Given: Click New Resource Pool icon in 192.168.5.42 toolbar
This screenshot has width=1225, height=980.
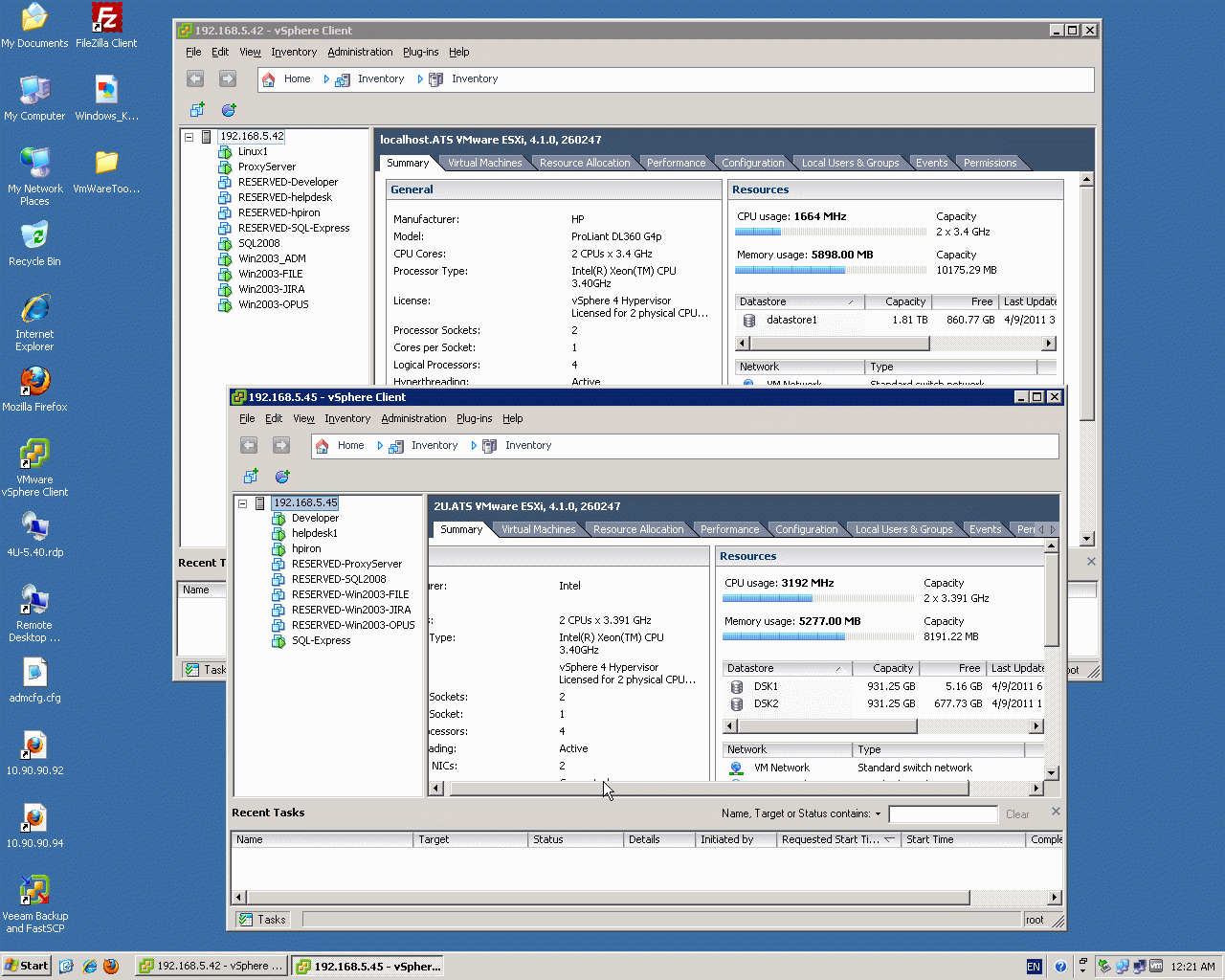Looking at the screenshot, I should click(229, 110).
